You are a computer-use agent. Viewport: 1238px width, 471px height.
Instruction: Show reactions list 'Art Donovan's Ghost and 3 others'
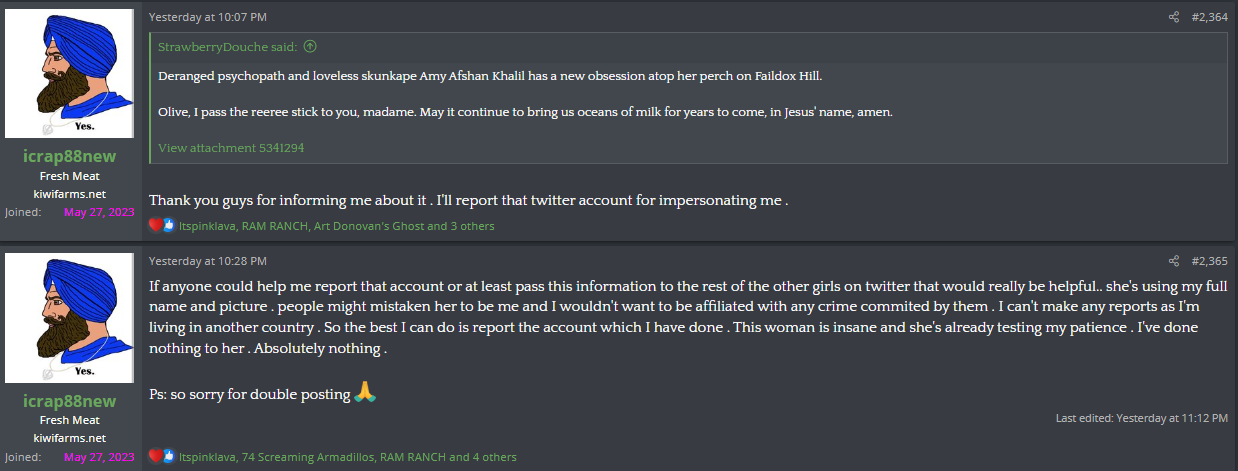[x=404, y=226]
